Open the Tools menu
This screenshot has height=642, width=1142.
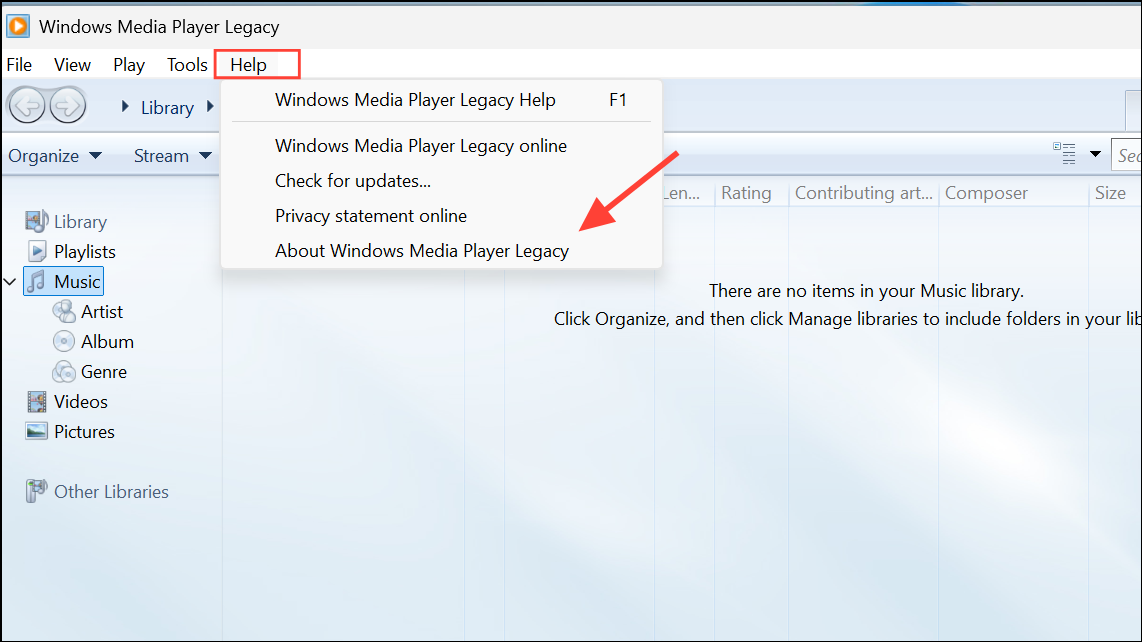pyautogui.click(x=187, y=65)
